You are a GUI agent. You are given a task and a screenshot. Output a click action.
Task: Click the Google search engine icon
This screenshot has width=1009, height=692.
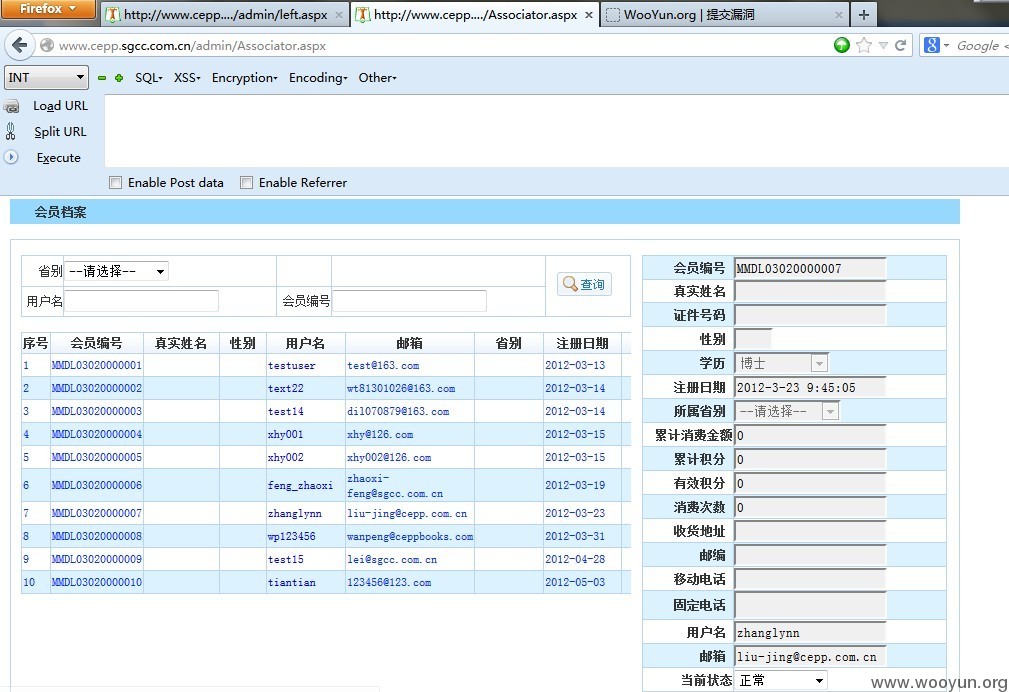[931, 45]
